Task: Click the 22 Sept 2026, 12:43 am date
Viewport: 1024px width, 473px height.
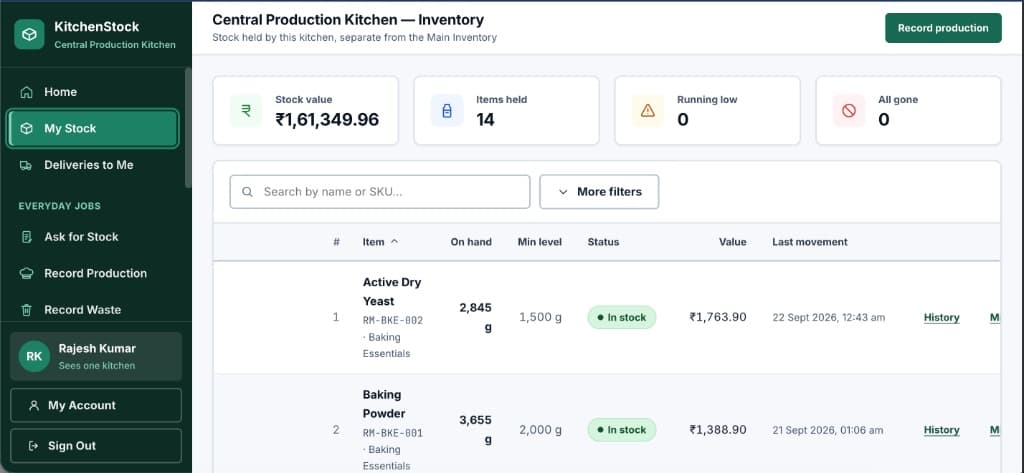Action: [828, 318]
